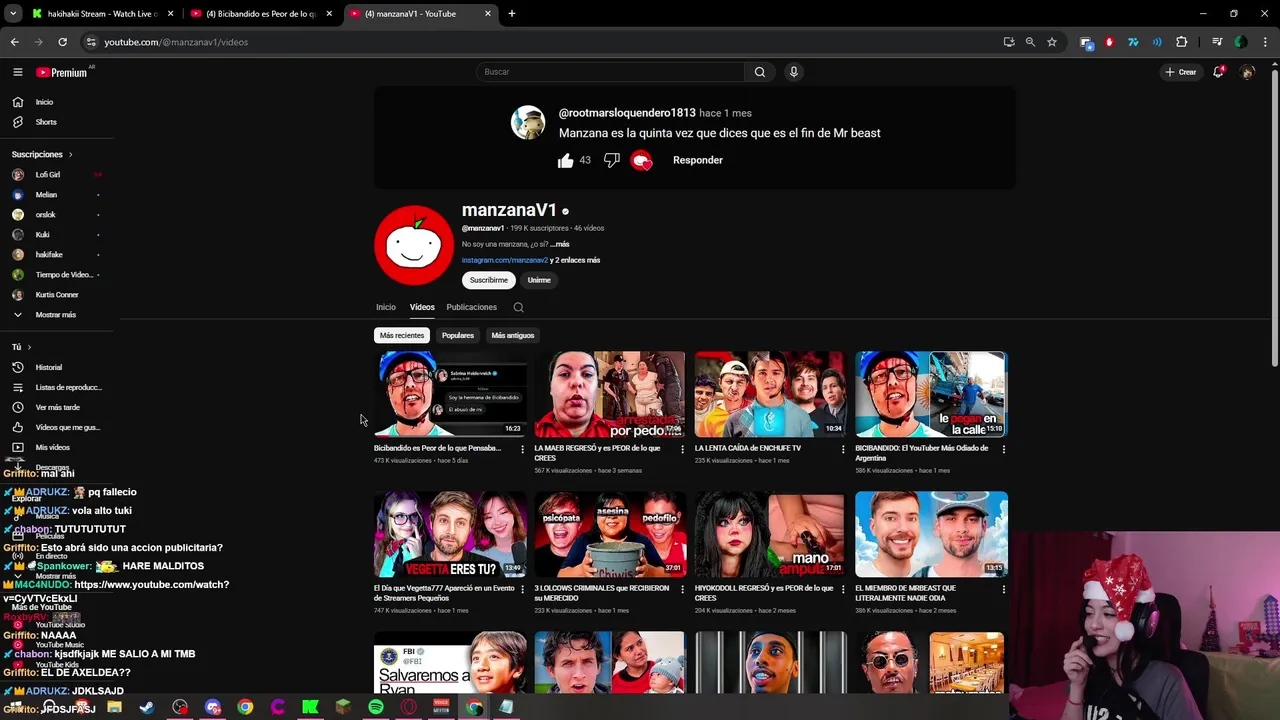
Task: Switch to hakihakii Stream browser tab
Action: point(103,14)
